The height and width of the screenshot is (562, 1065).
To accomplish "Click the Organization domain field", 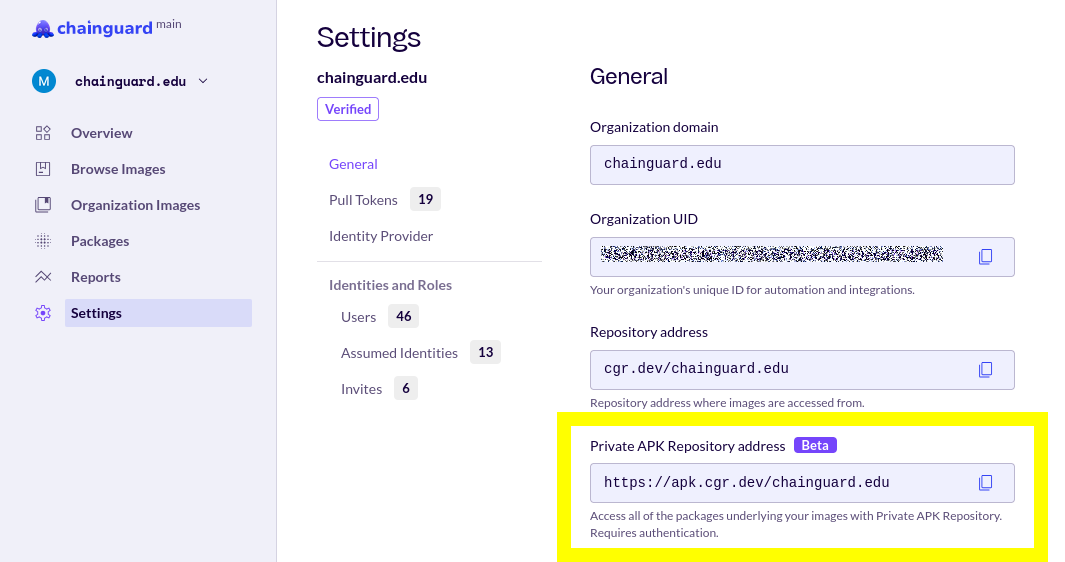I will (801, 164).
